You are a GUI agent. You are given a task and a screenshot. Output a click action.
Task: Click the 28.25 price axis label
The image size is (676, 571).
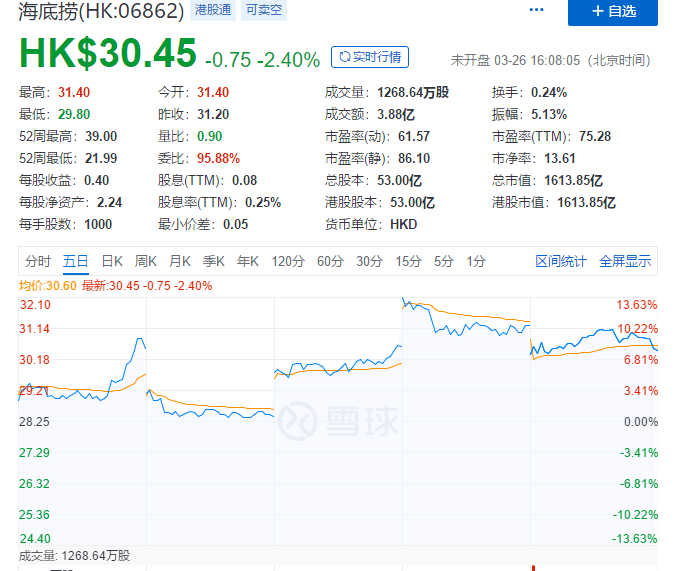point(34,421)
